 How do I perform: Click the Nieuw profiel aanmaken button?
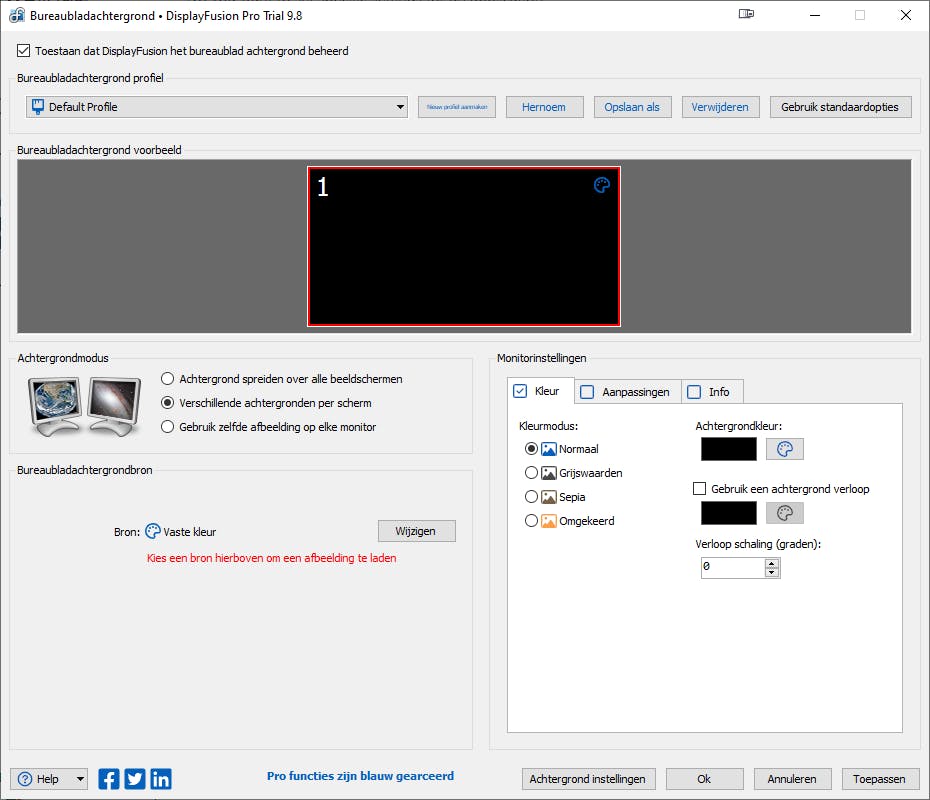coord(457,107)
